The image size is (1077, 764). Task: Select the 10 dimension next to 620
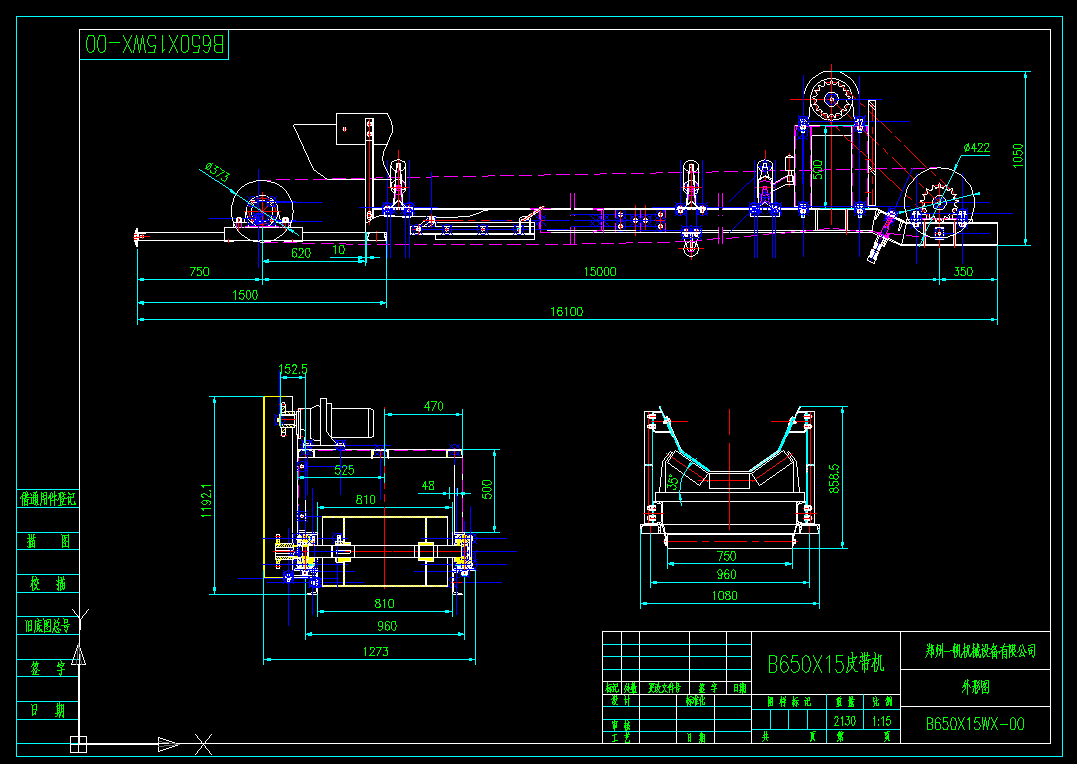(339, 250)
